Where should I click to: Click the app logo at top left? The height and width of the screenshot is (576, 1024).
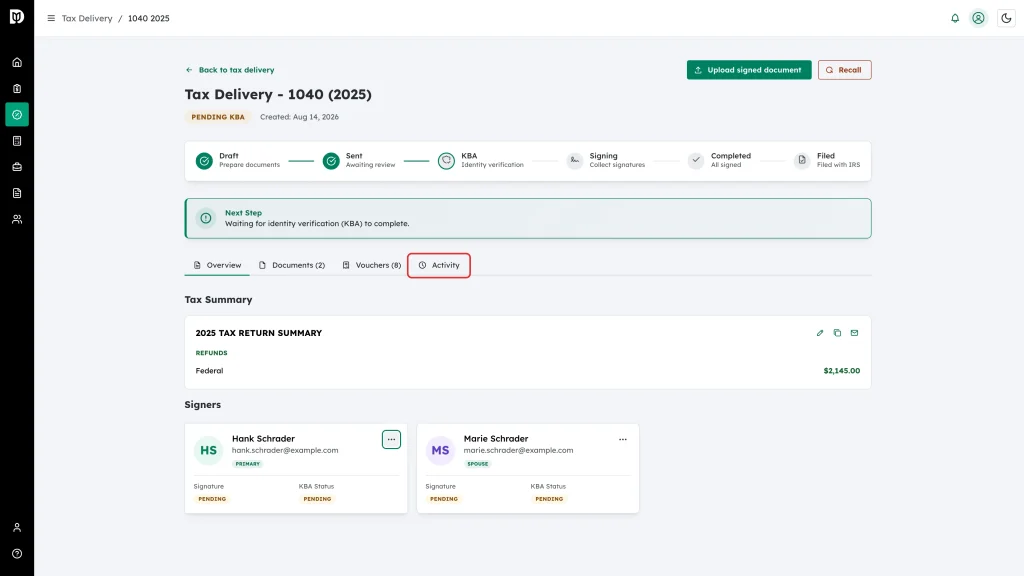[17, 16]
